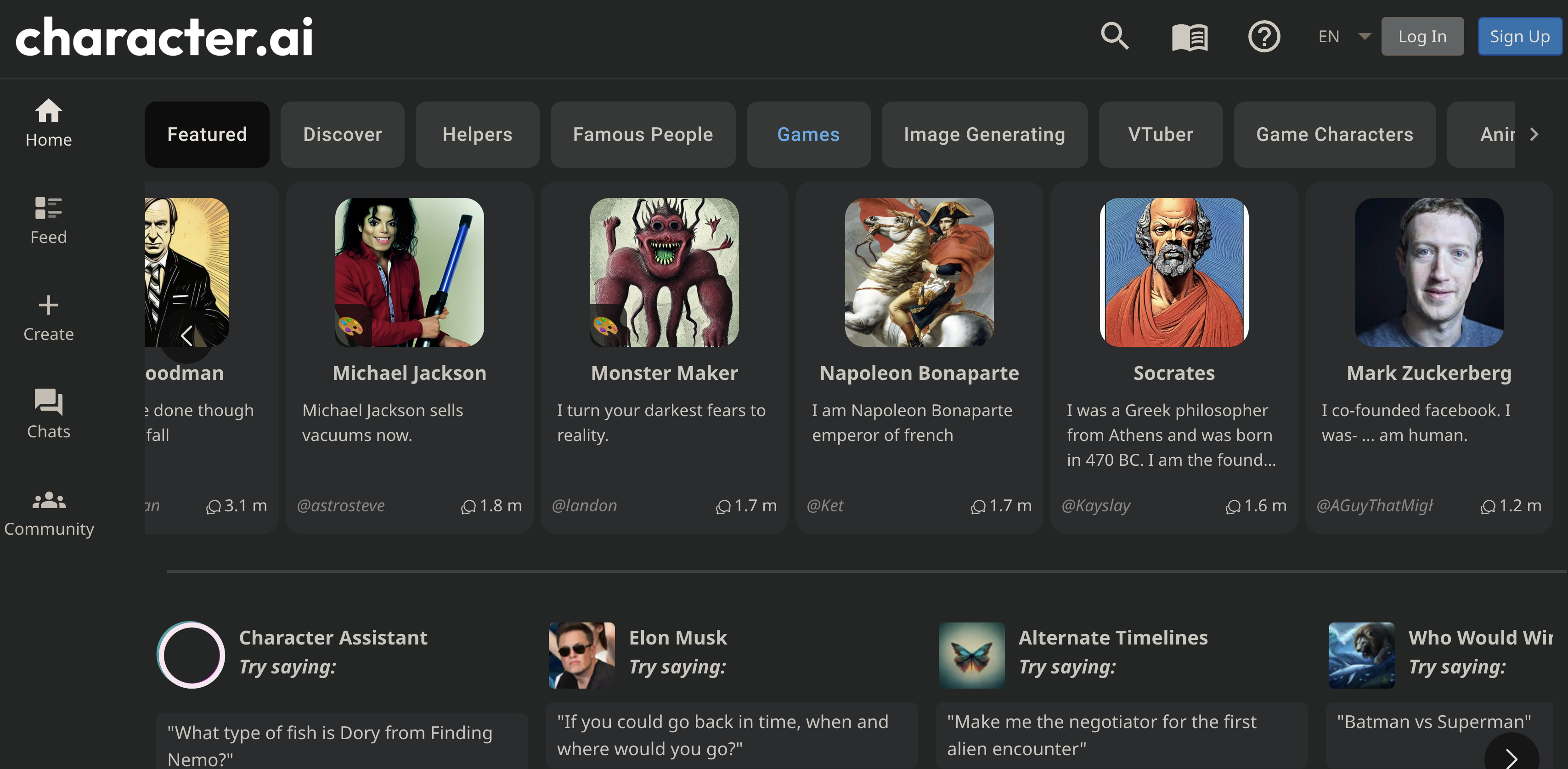Switch to the Games tab
The image size is (1568, 769).
808,134
